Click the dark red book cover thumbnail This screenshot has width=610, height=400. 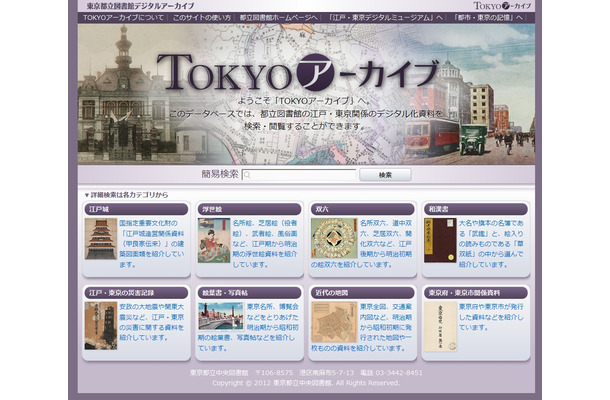click(440, 240)
